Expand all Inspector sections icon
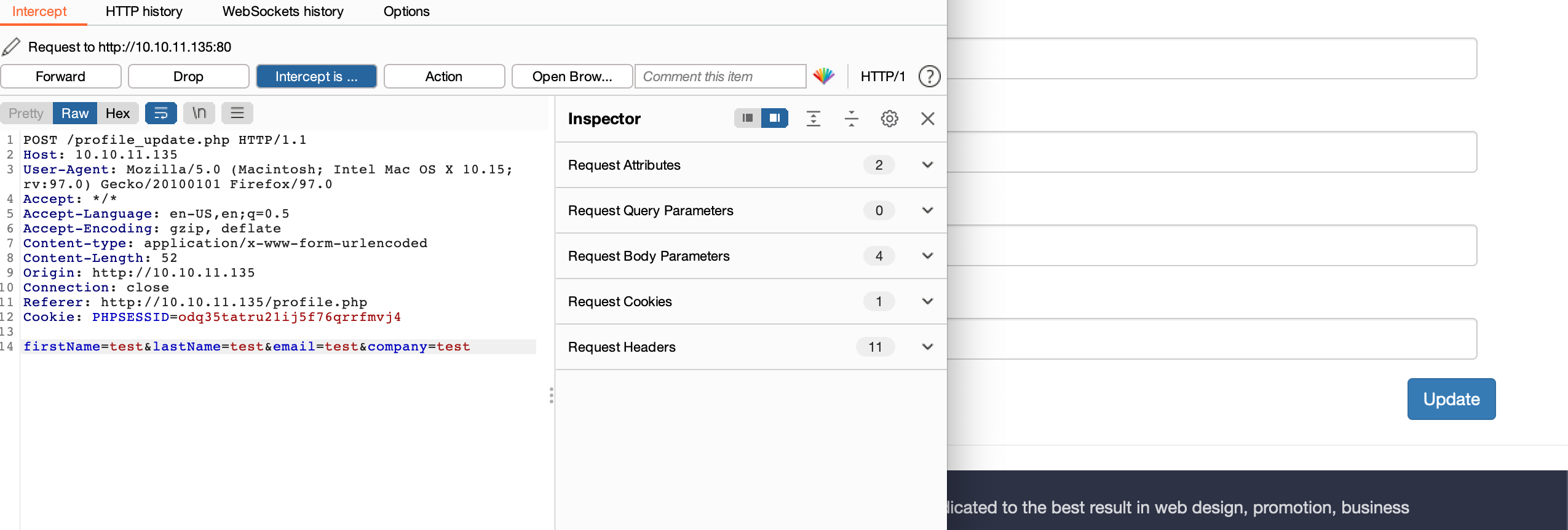This screenshot has width=1568, height=530. click(814, 118)
